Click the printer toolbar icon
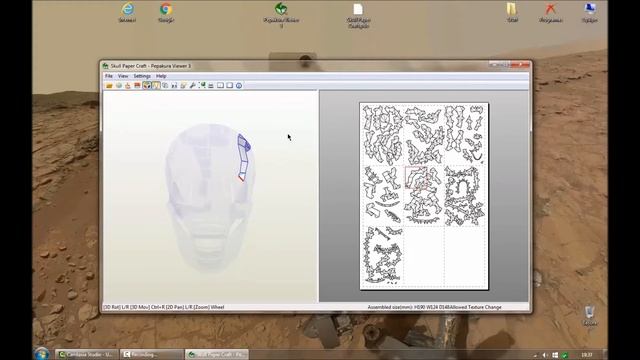Image resolution: width=640 pixels, height=360 pixels. point(211,85)
